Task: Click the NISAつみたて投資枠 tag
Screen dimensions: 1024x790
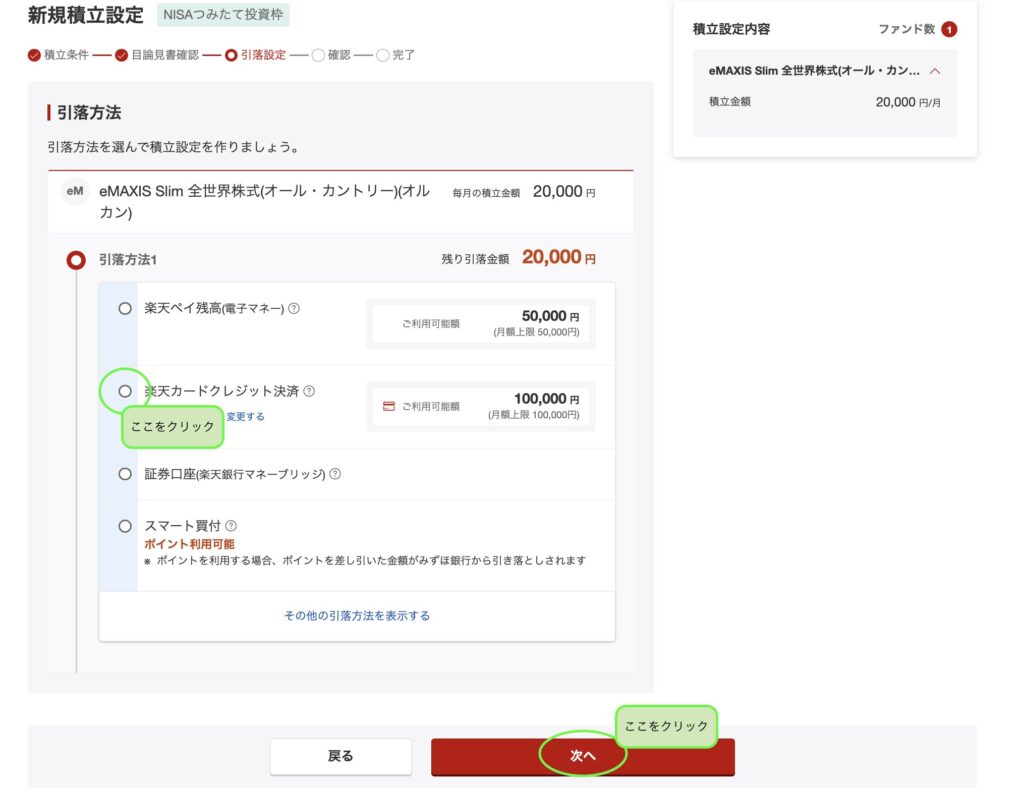Action: pos(223,14)
